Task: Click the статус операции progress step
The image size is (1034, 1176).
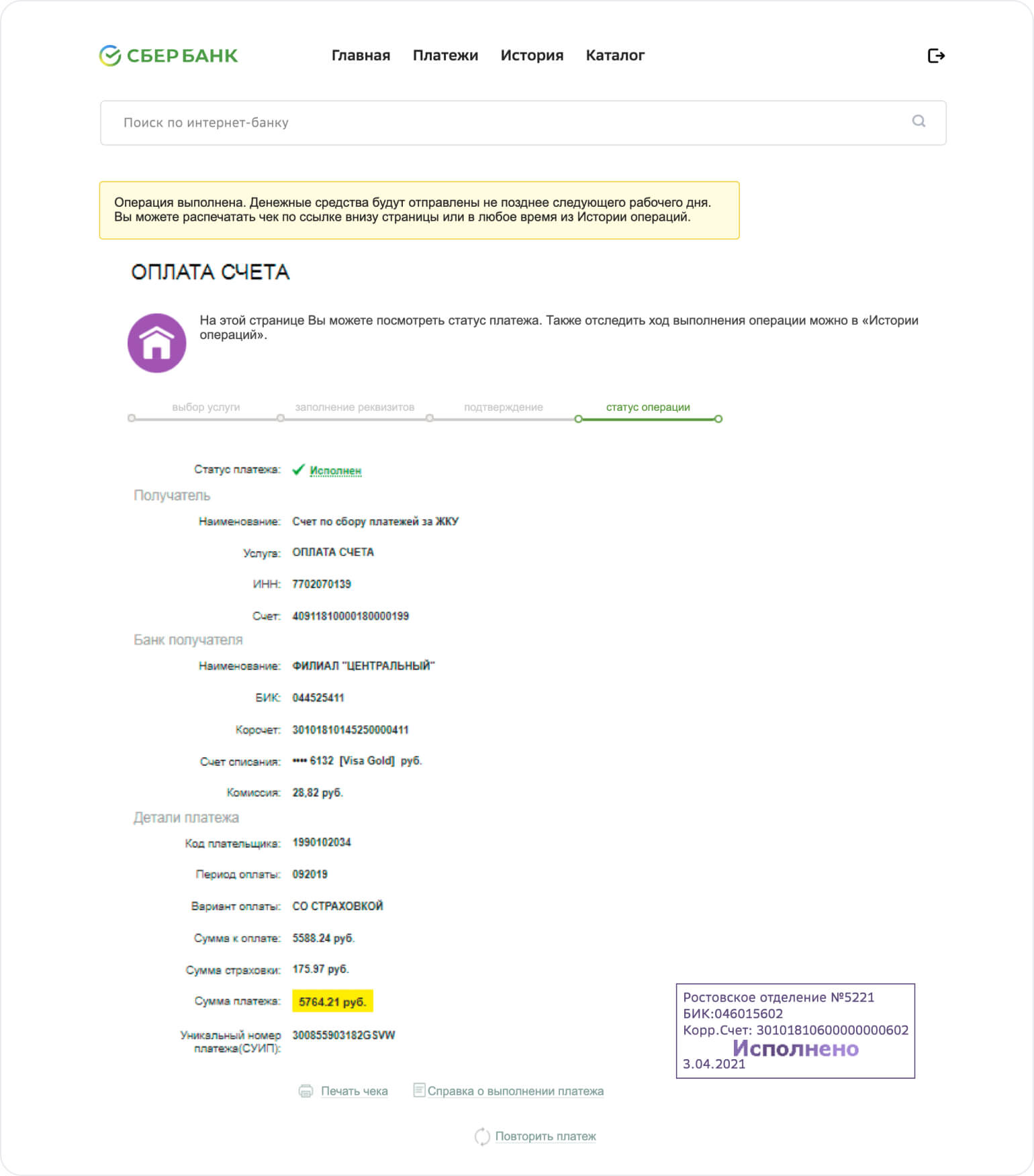Action: [647, 407]
